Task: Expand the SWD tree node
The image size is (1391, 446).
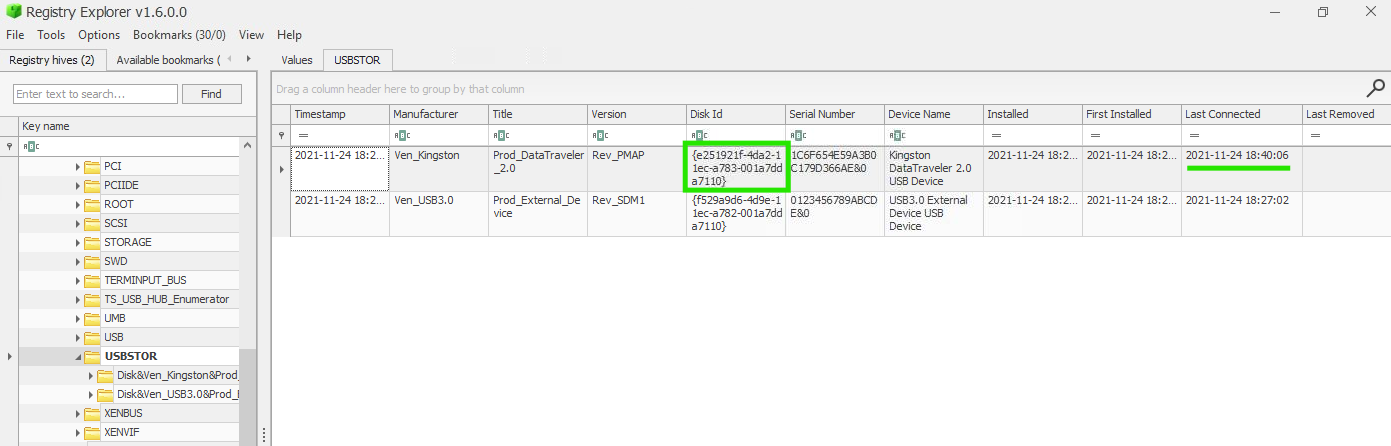Action: point(78,261)
